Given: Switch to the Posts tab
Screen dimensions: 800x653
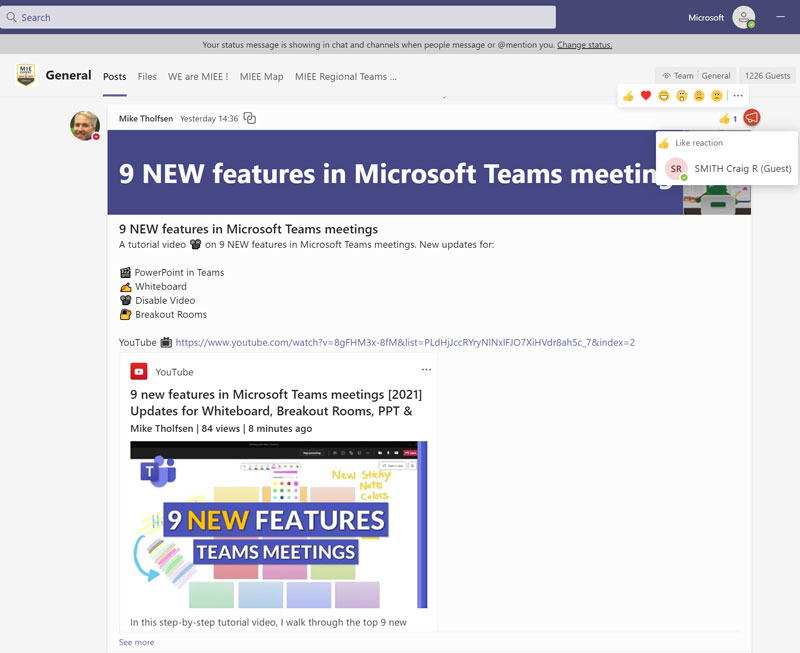Looking at the screenshot, I should point(114,77).
